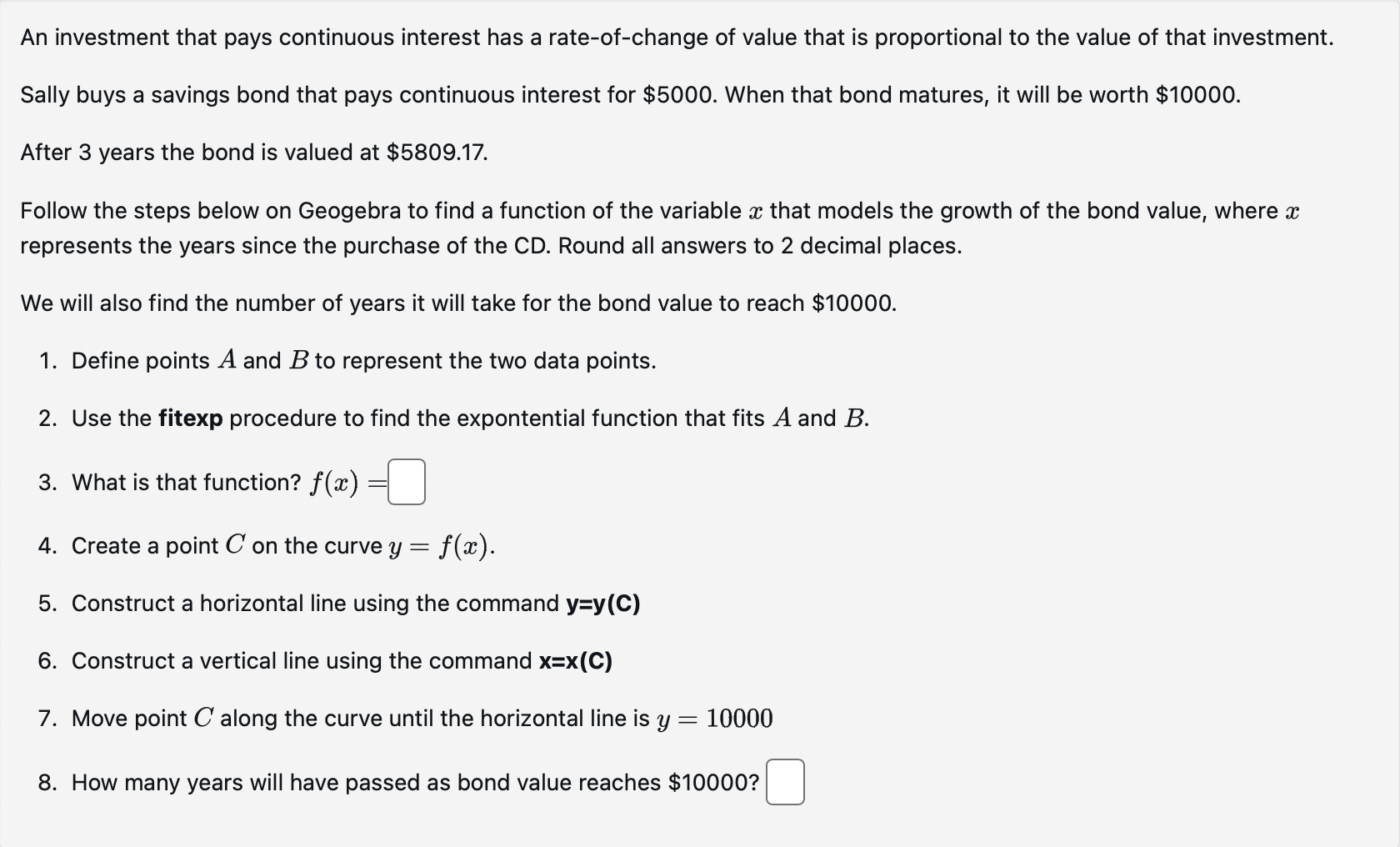Click the bold y=y(C) command text

(x=603, y=604)
